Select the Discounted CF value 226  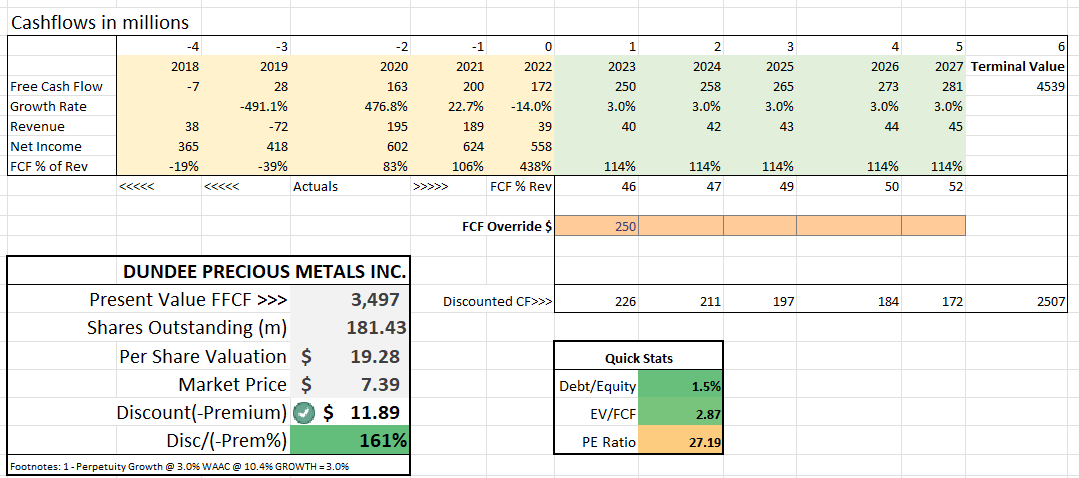(597, 301)
